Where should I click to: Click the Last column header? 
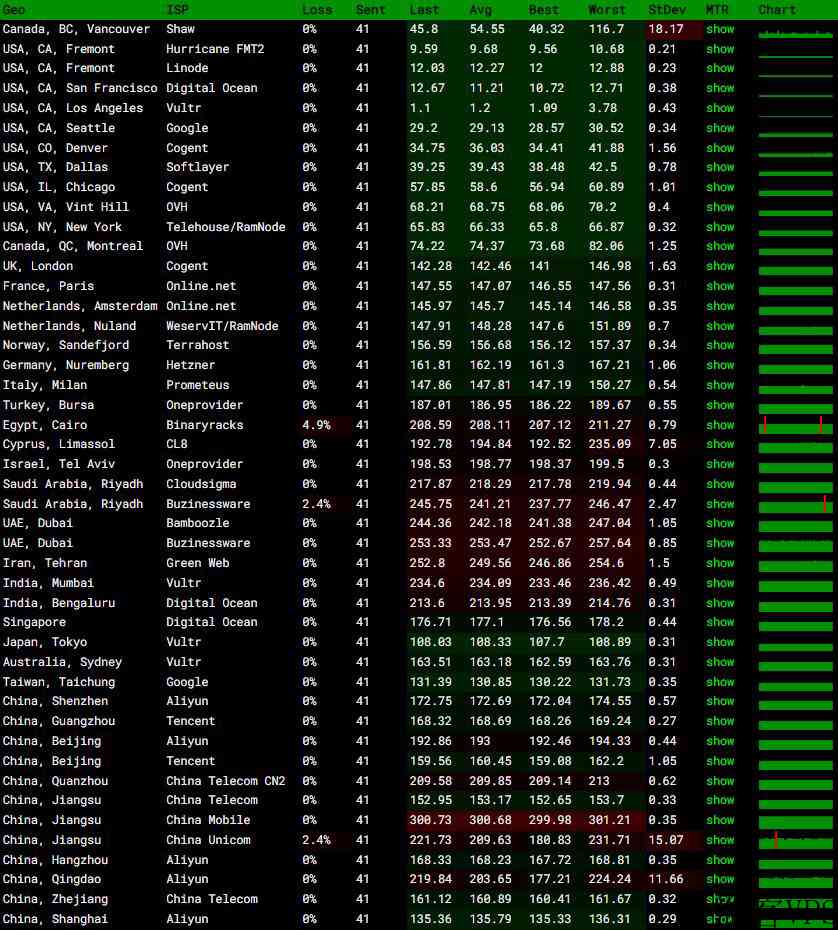(424, 9)
